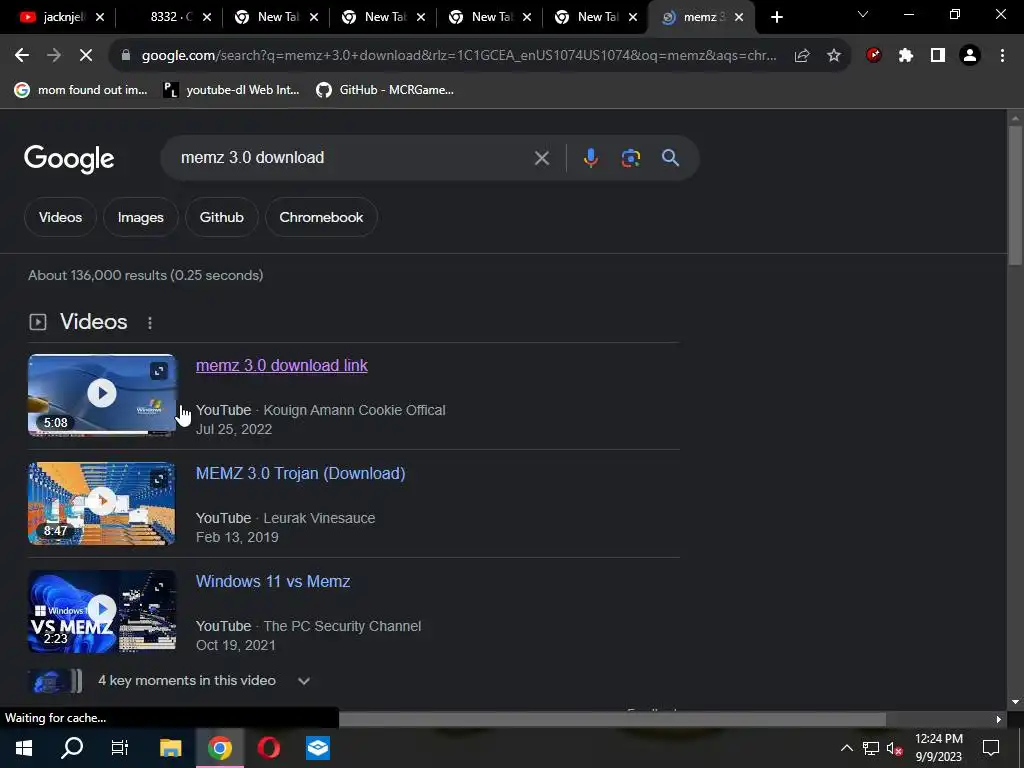
Task: Open the Videos section options menu
Action: 150,323
